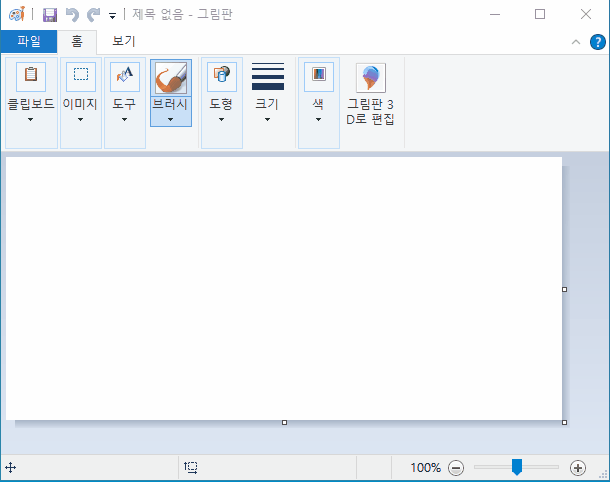The image size is (610, 482).
Task: Expand the 이미지 group dropdown arrow
Action: point(80,119)
